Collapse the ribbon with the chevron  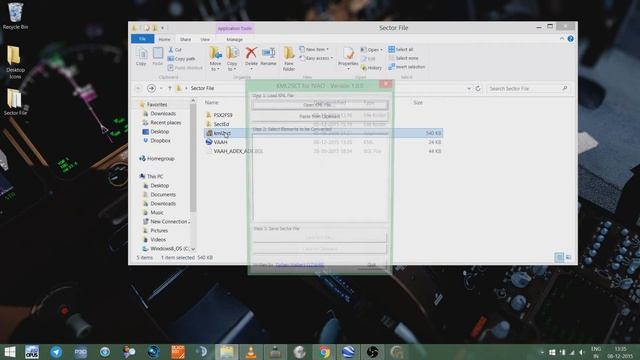click(x=562, y=39)
